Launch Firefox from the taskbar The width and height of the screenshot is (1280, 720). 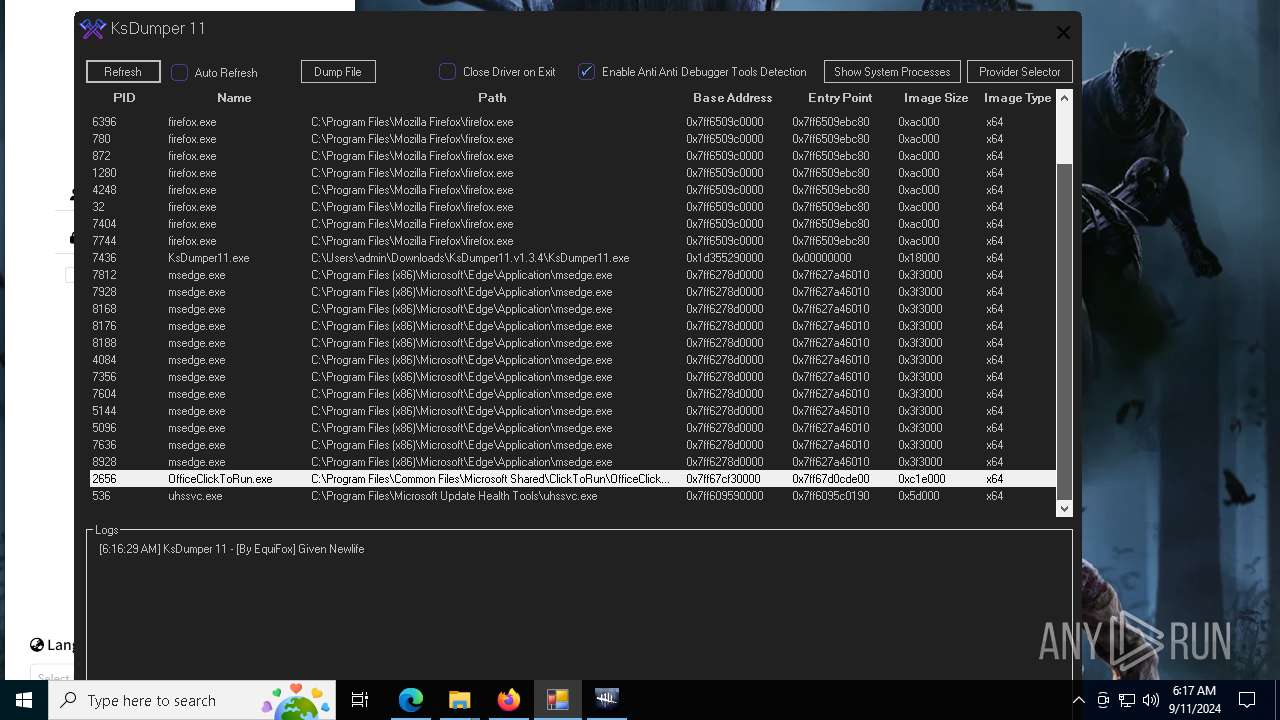(508, 700)
